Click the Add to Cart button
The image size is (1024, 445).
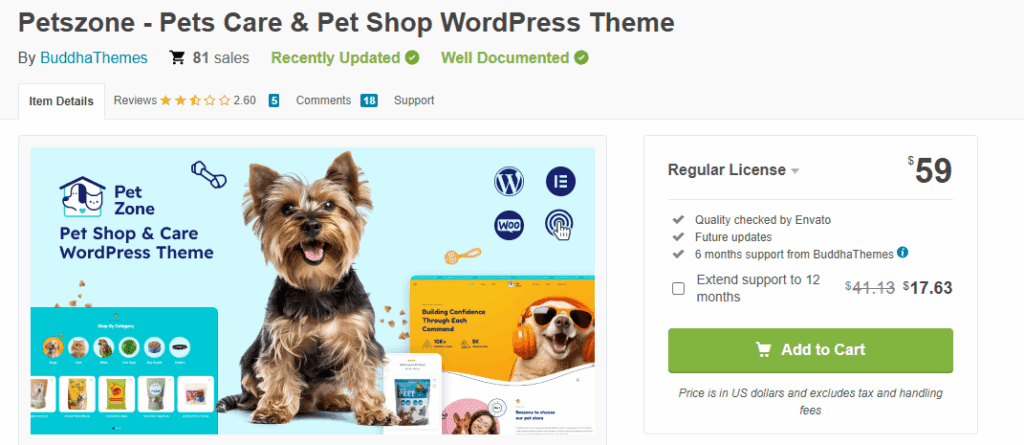tap(810, 350)
